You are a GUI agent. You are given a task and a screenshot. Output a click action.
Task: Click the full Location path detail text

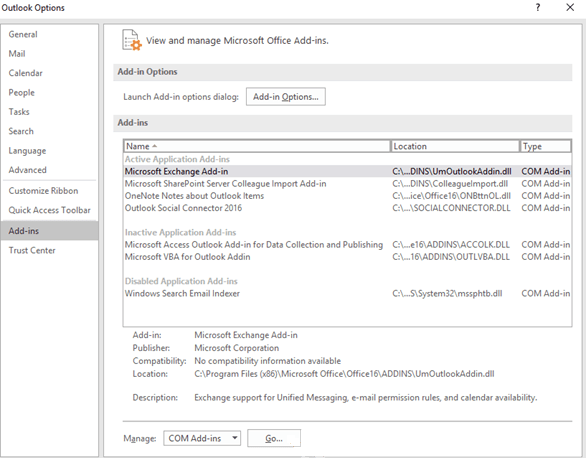point(344,374)
